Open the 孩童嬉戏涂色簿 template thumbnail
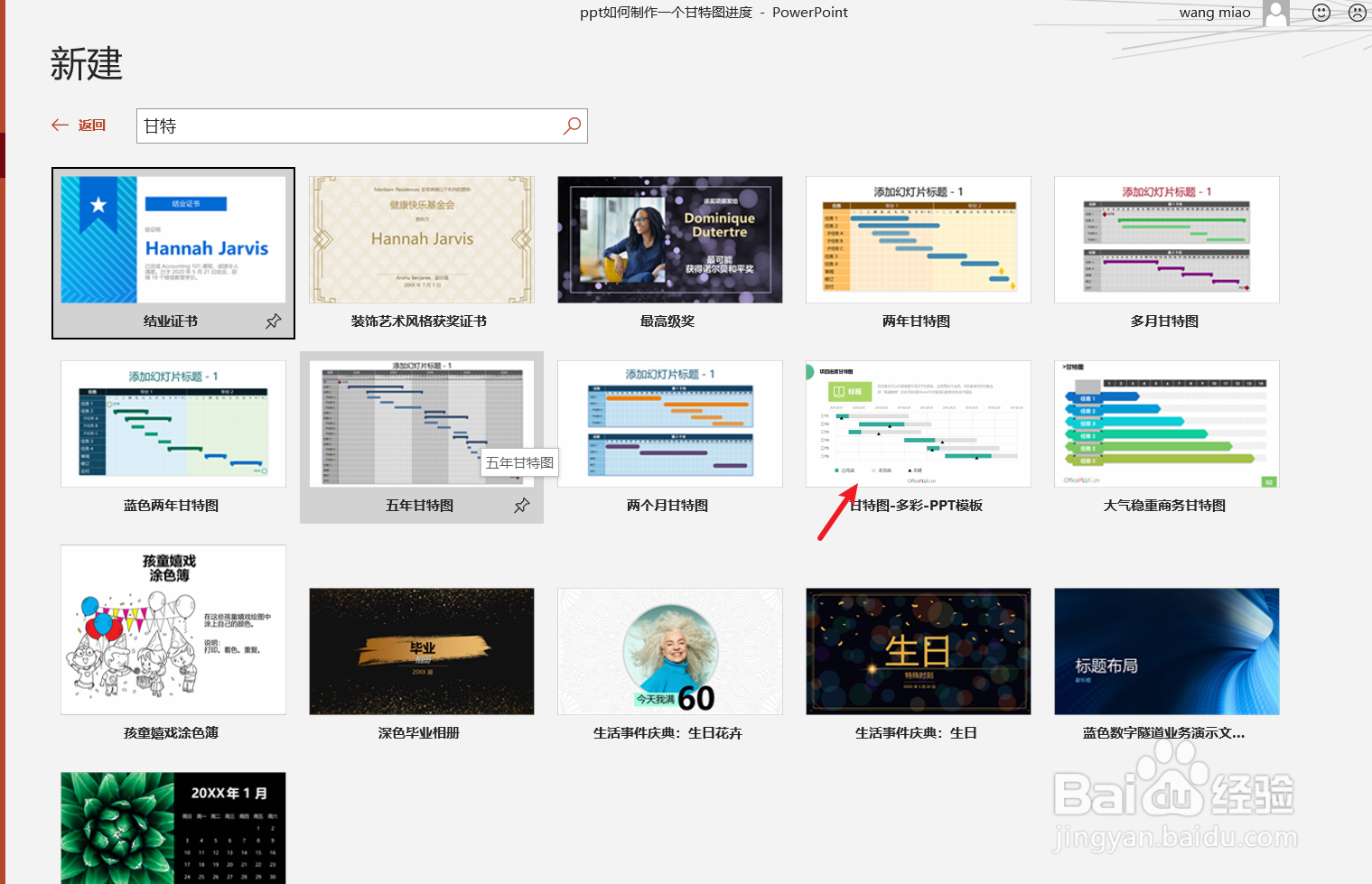 (173, 629)
